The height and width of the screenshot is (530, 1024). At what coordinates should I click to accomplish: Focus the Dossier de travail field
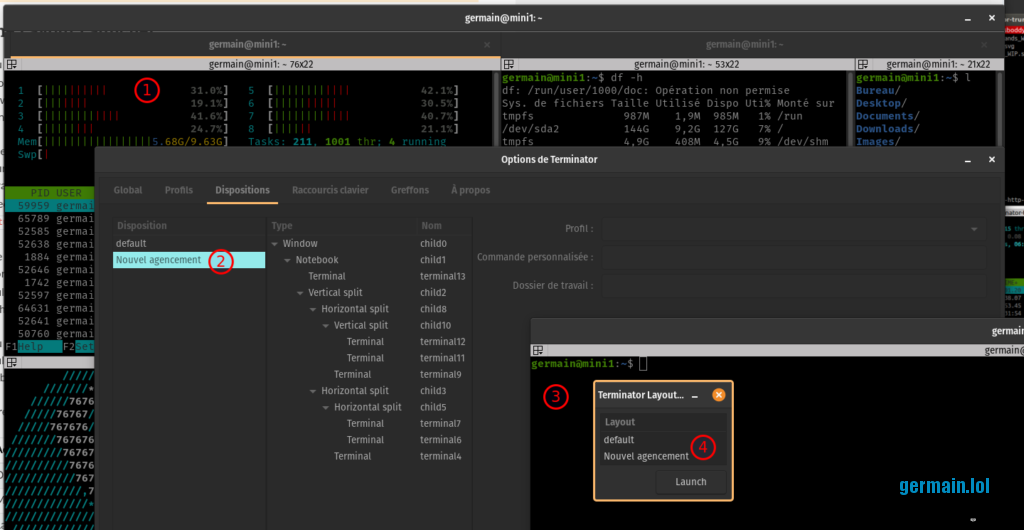(794, 285)
